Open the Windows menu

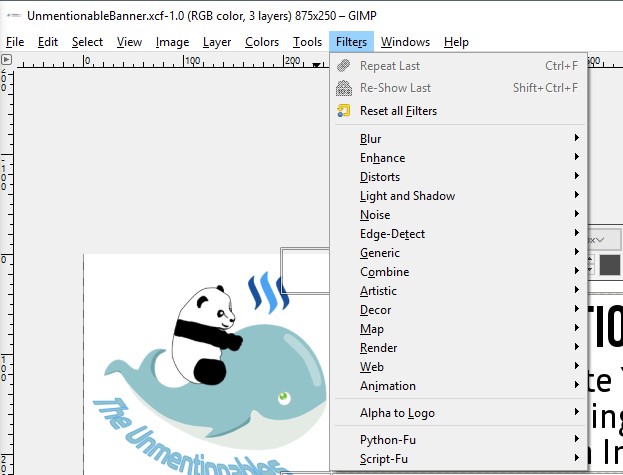(x=405, y=42)
